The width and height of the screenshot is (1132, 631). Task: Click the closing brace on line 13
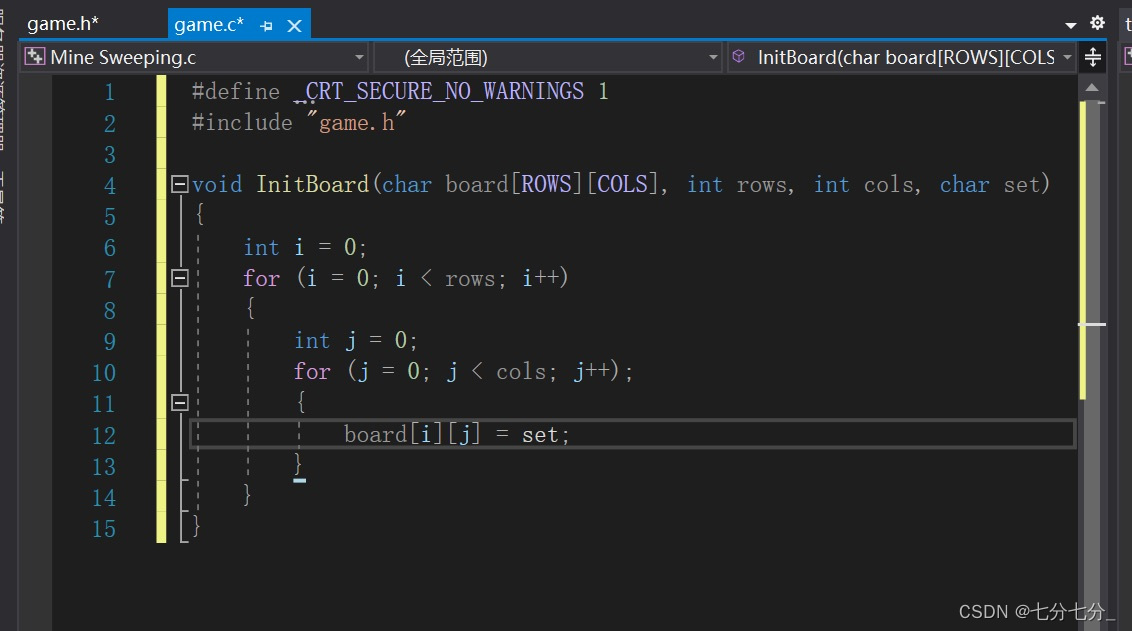[298, 464]
